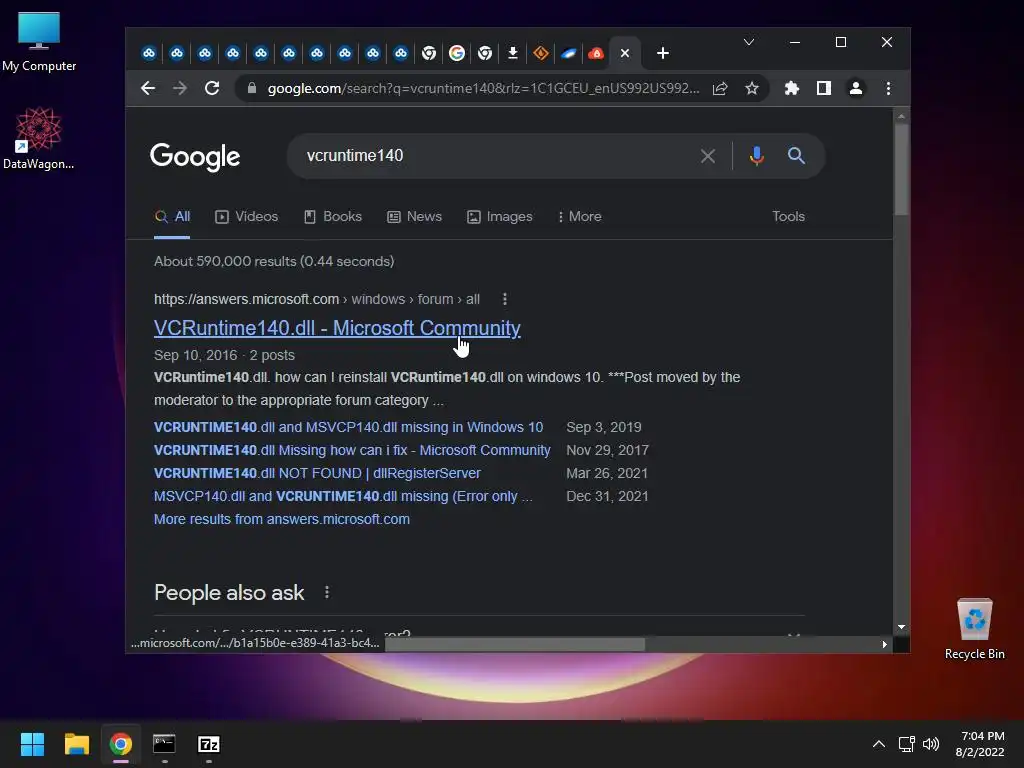Click the scroll-up arrow of the page scrollbar

point(901,116)
